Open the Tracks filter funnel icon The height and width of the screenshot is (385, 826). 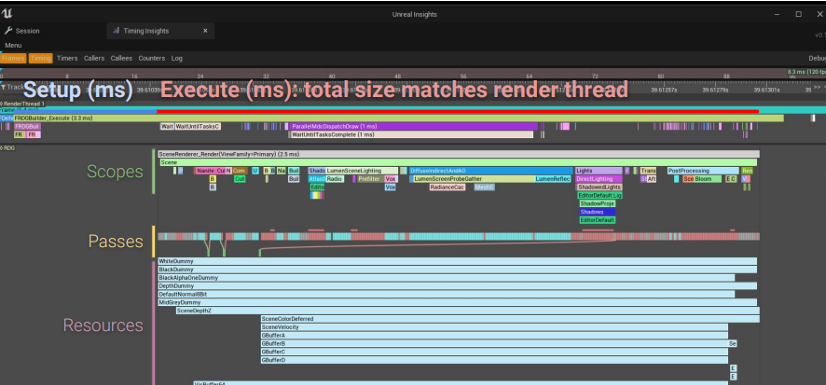pyautogui.click(x=3, y=87)
